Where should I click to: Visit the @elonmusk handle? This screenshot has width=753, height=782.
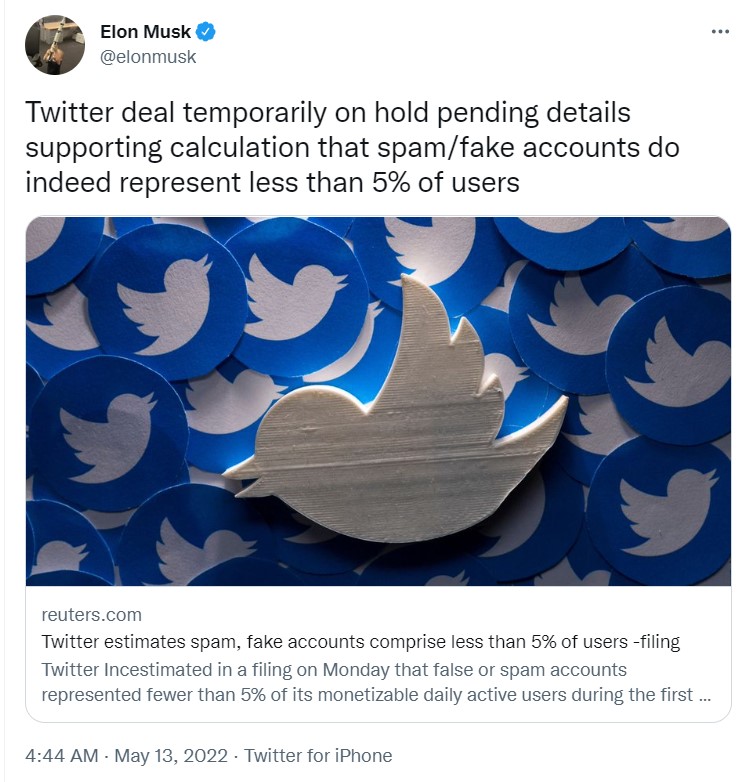tap(148, 57)
